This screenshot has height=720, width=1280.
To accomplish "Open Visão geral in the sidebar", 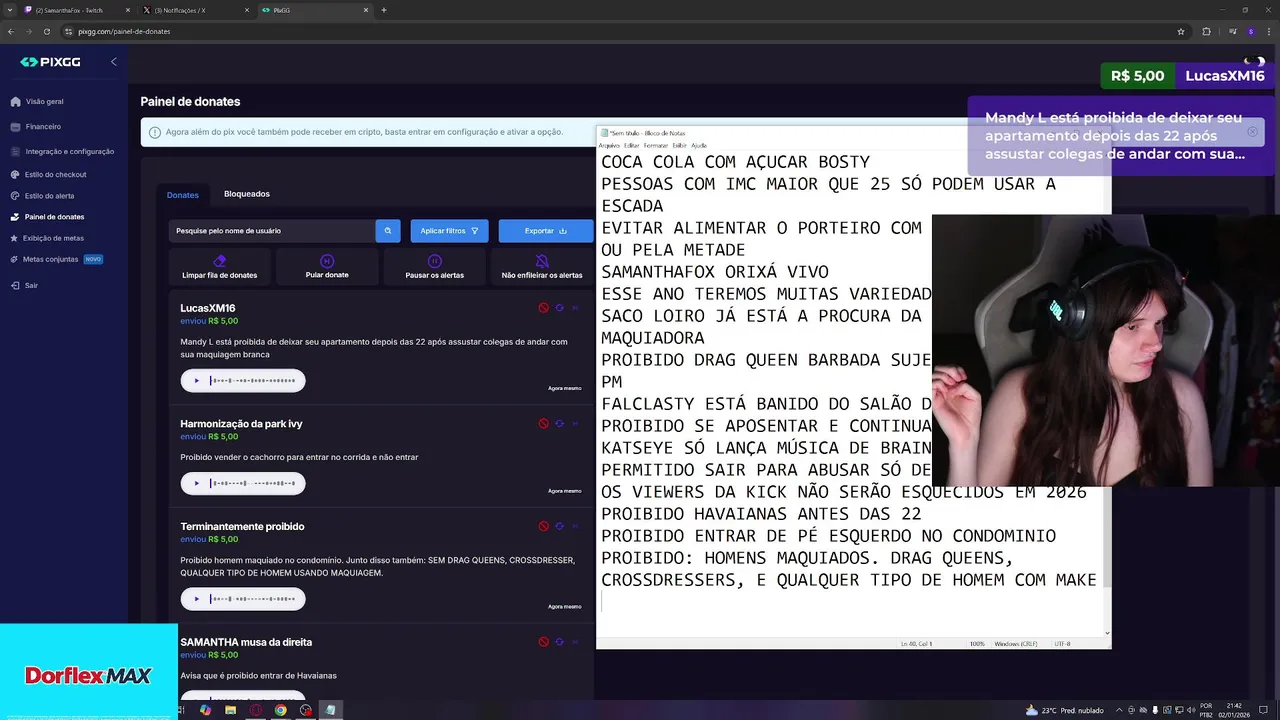I will (37, 101).
